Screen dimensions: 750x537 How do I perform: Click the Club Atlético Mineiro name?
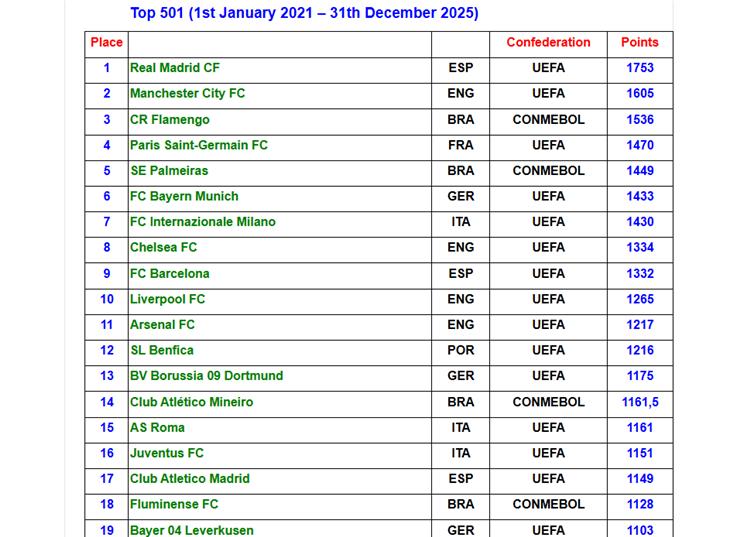click(x=191, y=402)
